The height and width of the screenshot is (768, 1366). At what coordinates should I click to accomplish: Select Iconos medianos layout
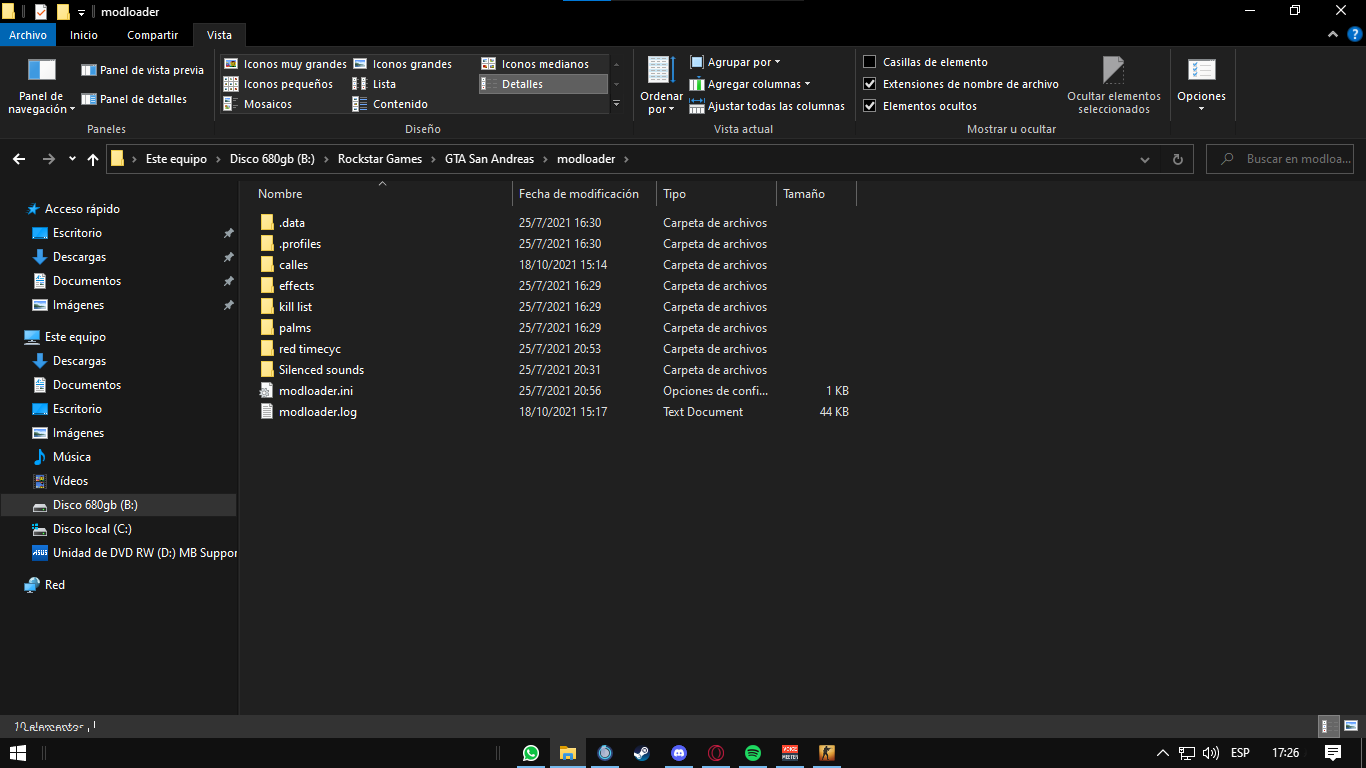coord(535,64)
